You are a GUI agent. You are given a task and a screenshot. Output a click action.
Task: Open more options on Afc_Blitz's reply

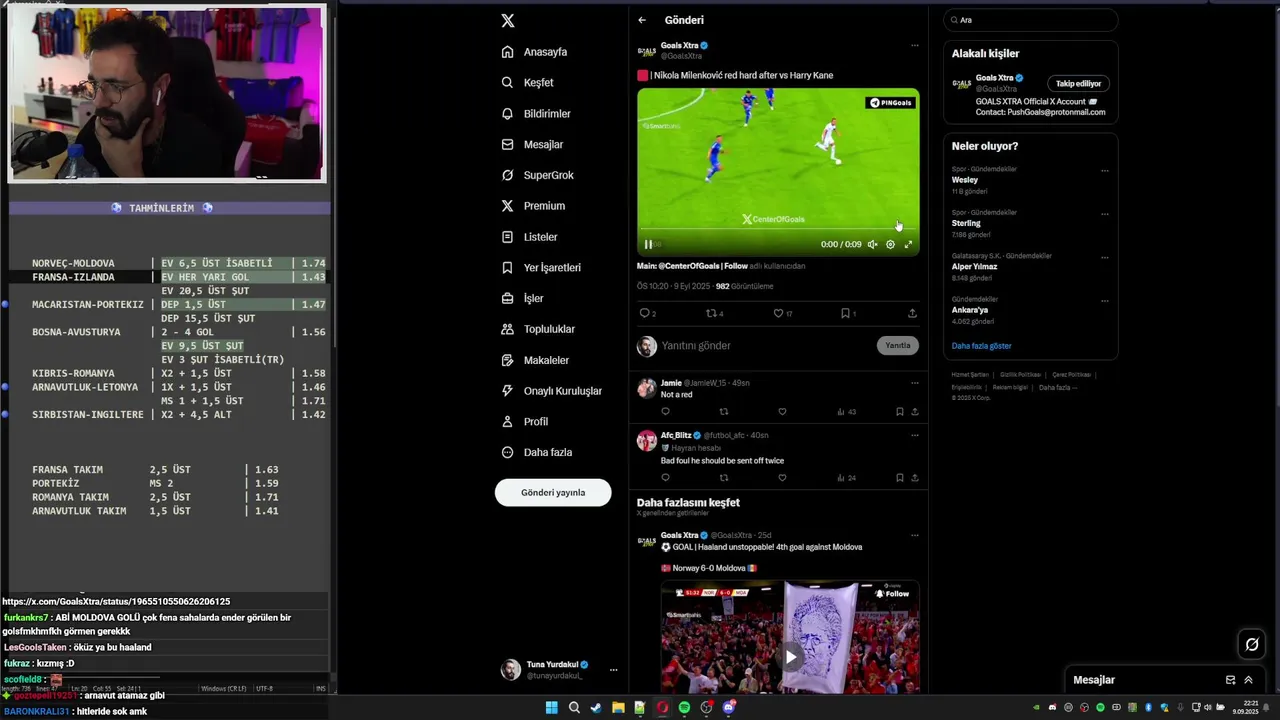914,435
